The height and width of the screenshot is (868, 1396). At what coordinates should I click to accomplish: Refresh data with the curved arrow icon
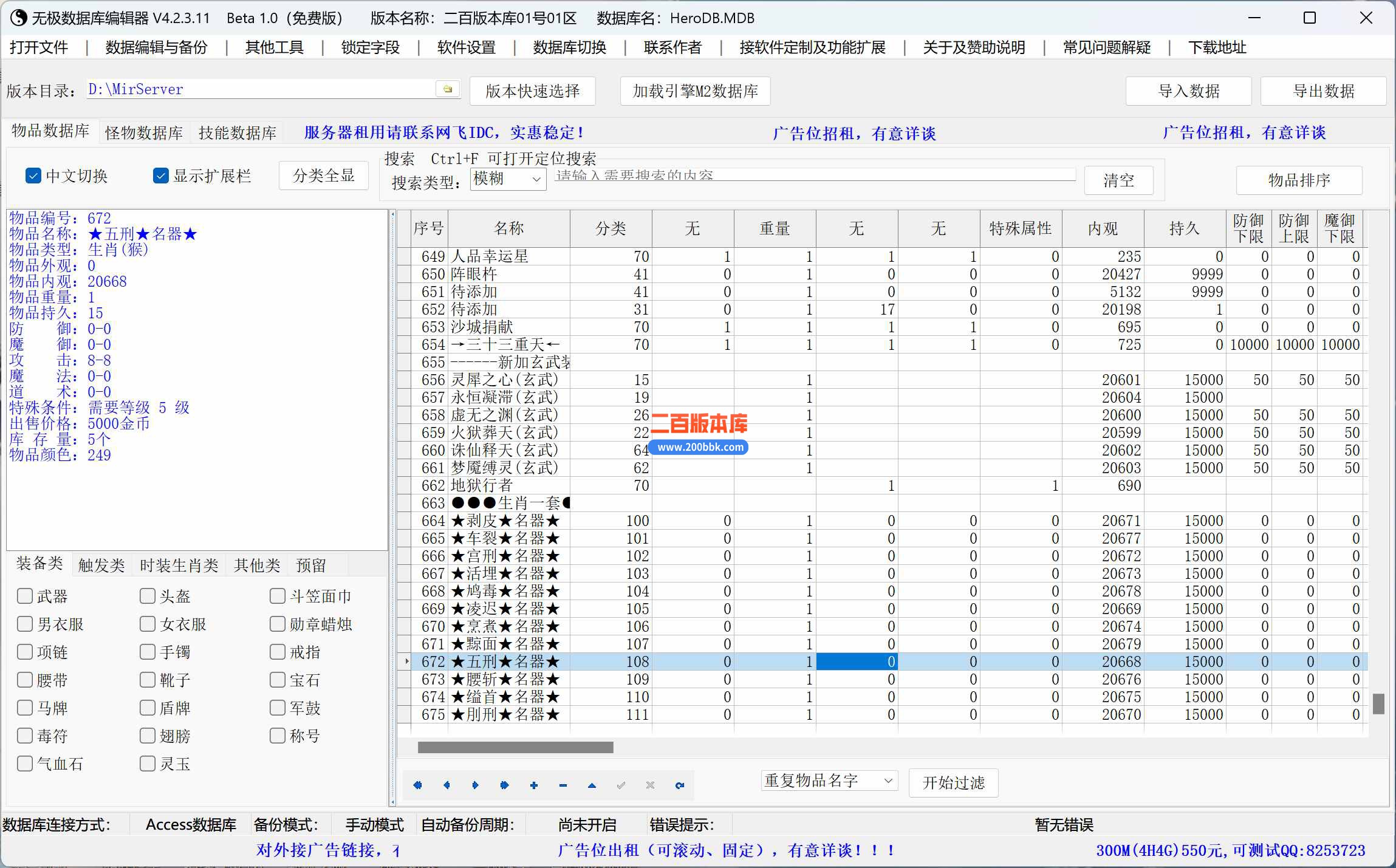679,785
